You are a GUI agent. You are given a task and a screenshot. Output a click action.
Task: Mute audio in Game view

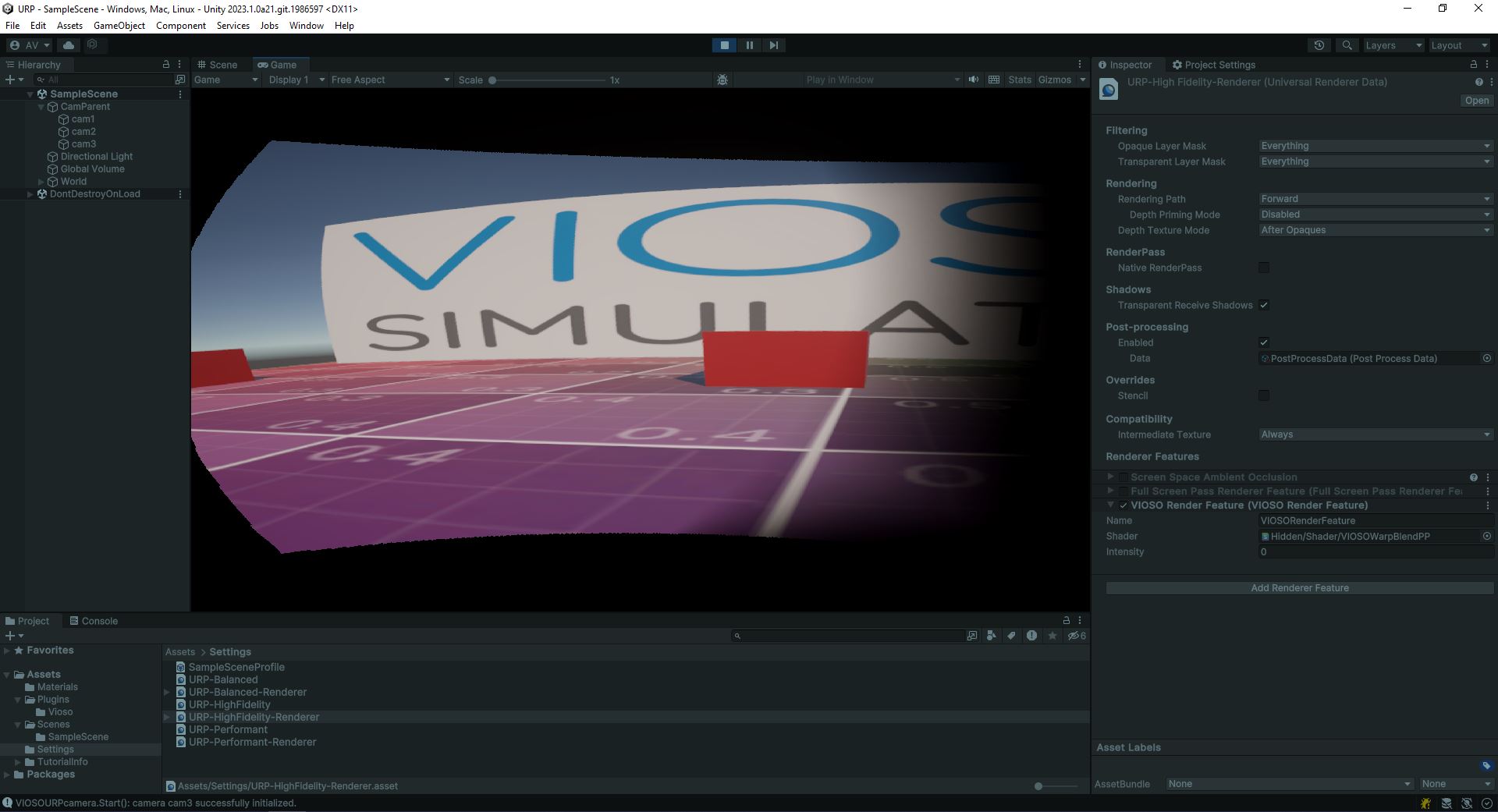coord(974,80)
